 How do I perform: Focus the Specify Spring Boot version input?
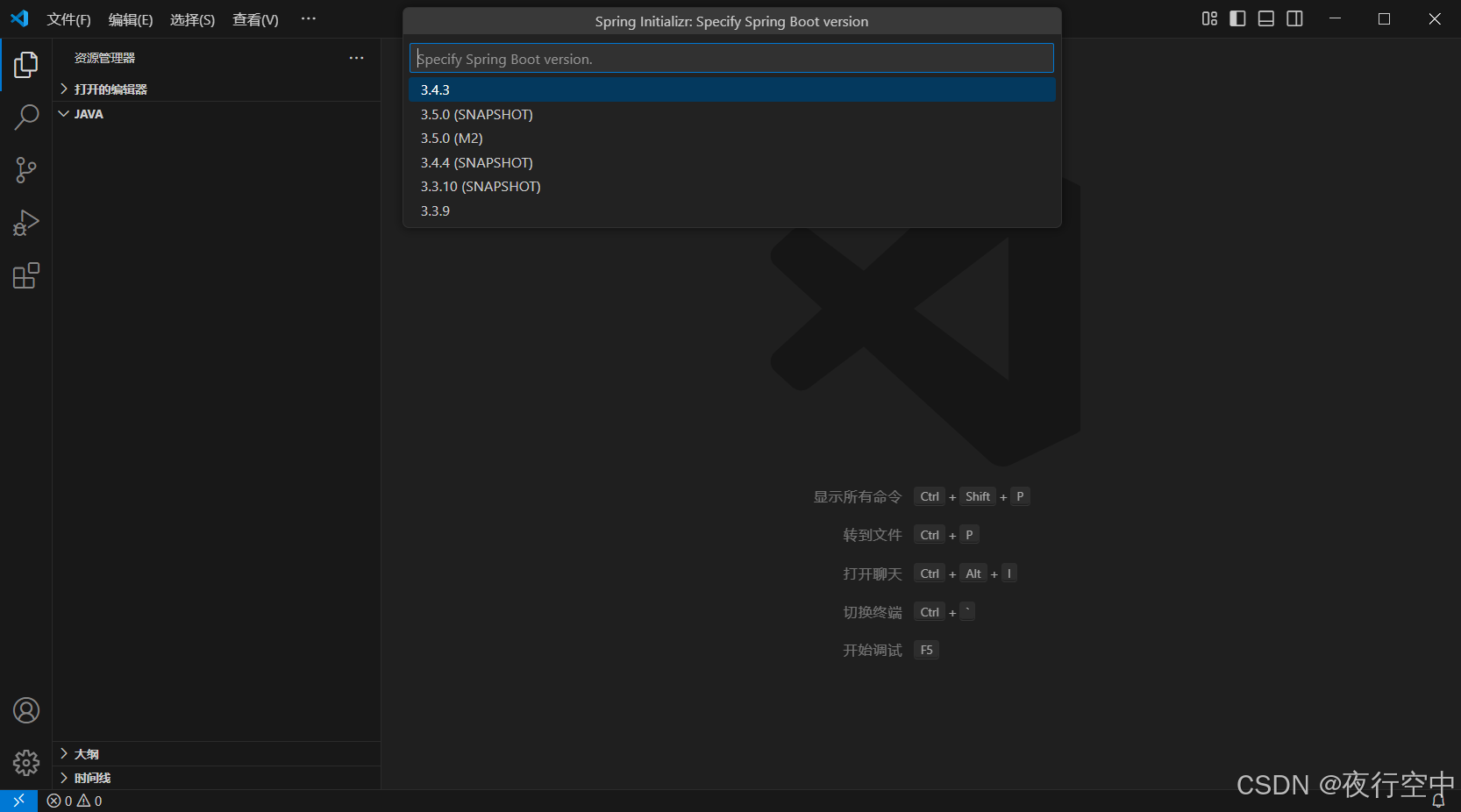[x=731, y=59]
